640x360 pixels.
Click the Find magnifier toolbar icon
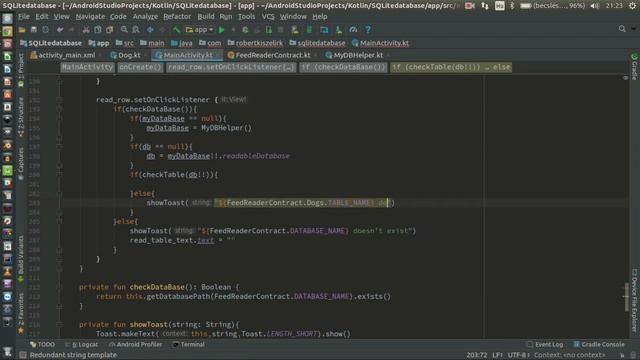click(x=124, y=30)
